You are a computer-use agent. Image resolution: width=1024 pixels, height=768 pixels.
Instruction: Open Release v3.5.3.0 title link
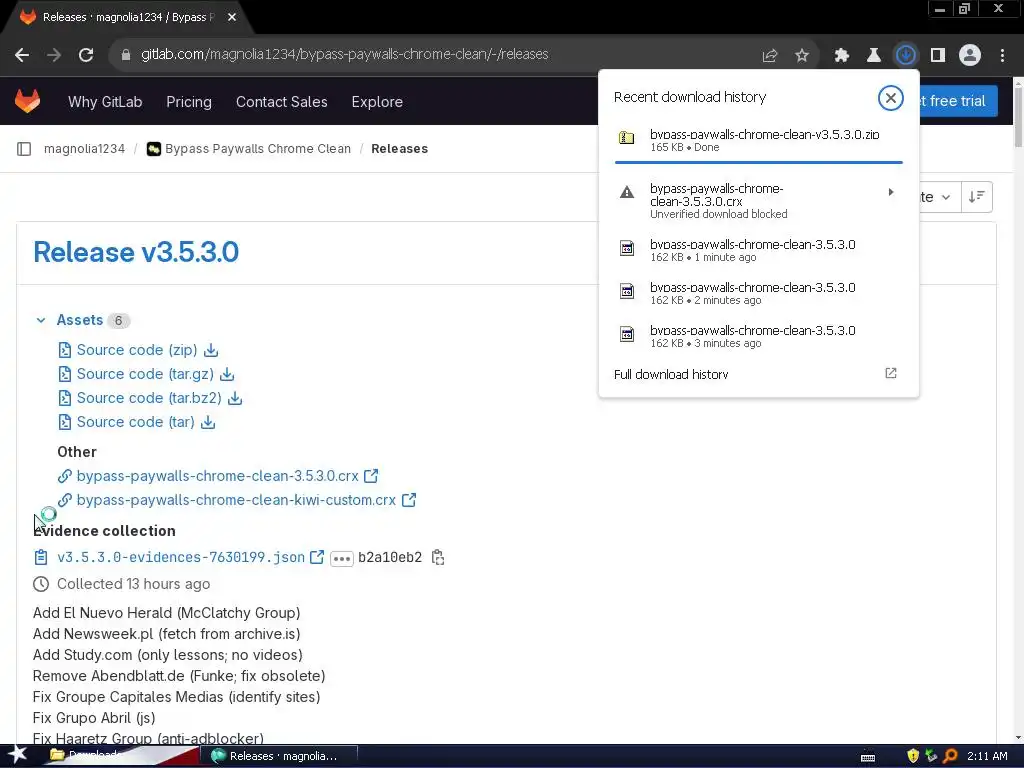(136, 252)
